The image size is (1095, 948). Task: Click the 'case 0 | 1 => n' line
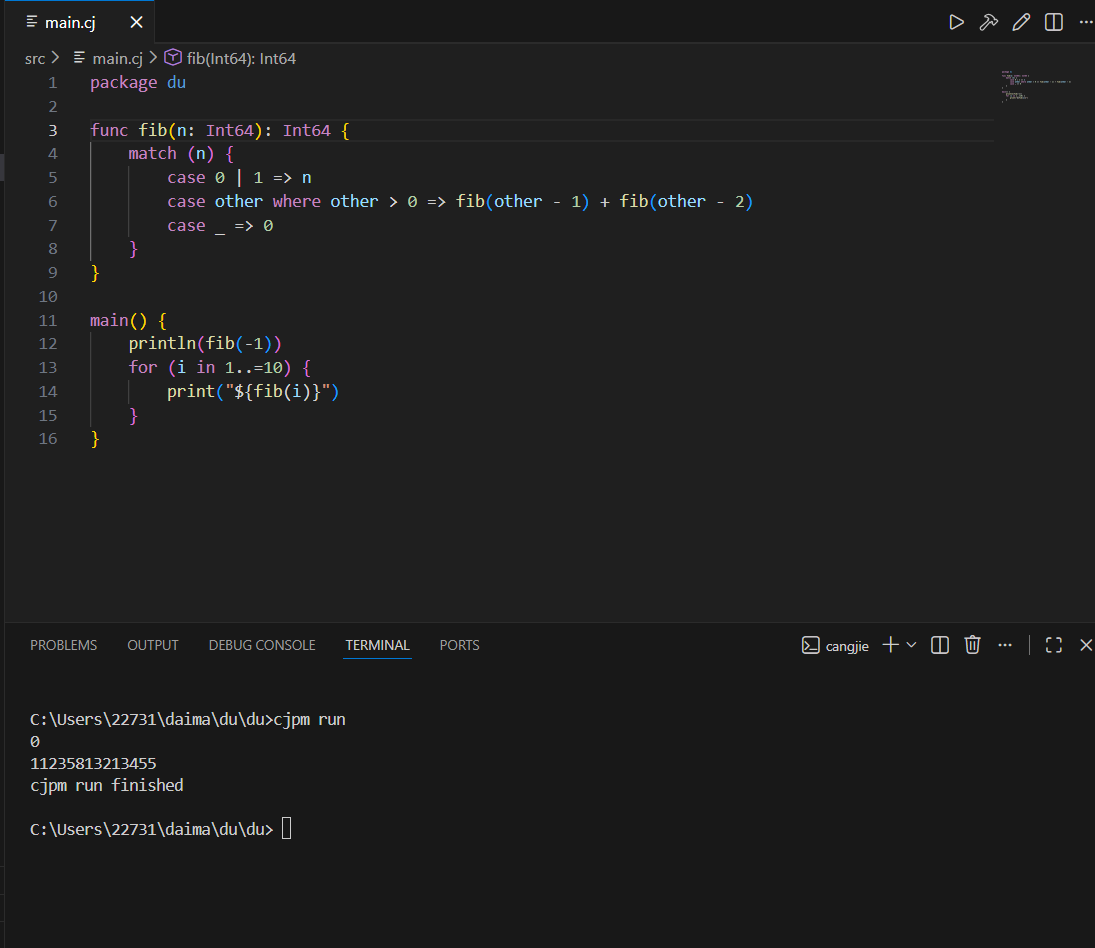coord(239,178)
